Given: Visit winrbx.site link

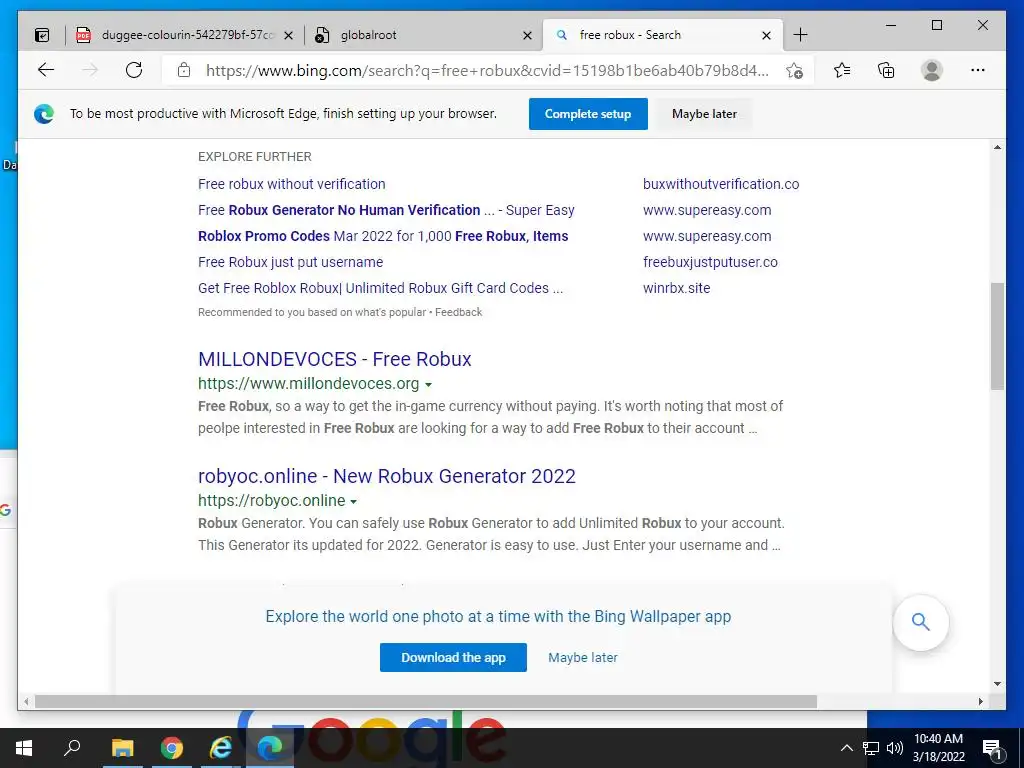Looking at the screenshot, I should (x=676, y=288).
